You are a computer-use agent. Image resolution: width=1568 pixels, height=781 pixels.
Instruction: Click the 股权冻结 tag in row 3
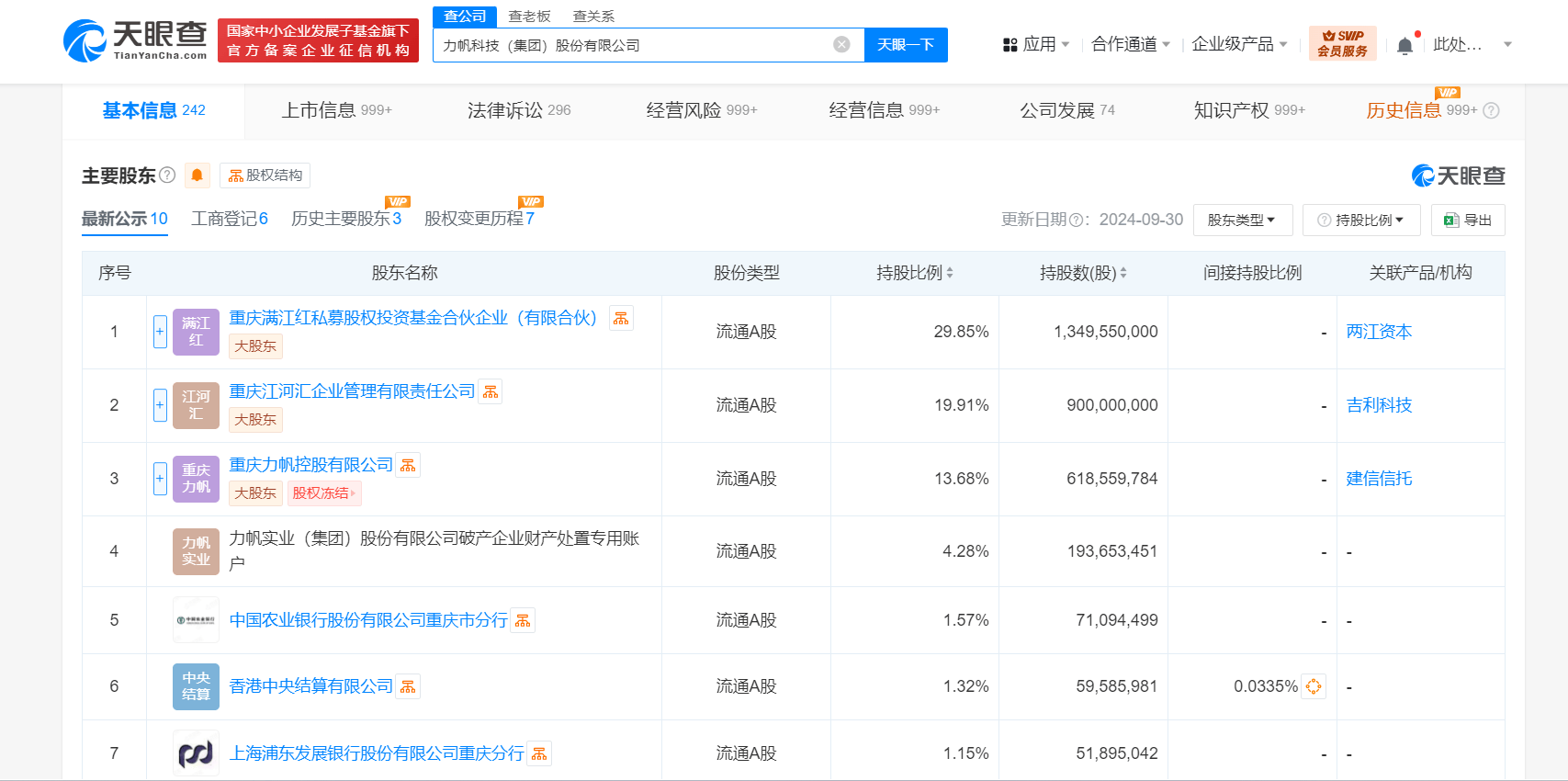pyautogui.click(x=324, y=493)
